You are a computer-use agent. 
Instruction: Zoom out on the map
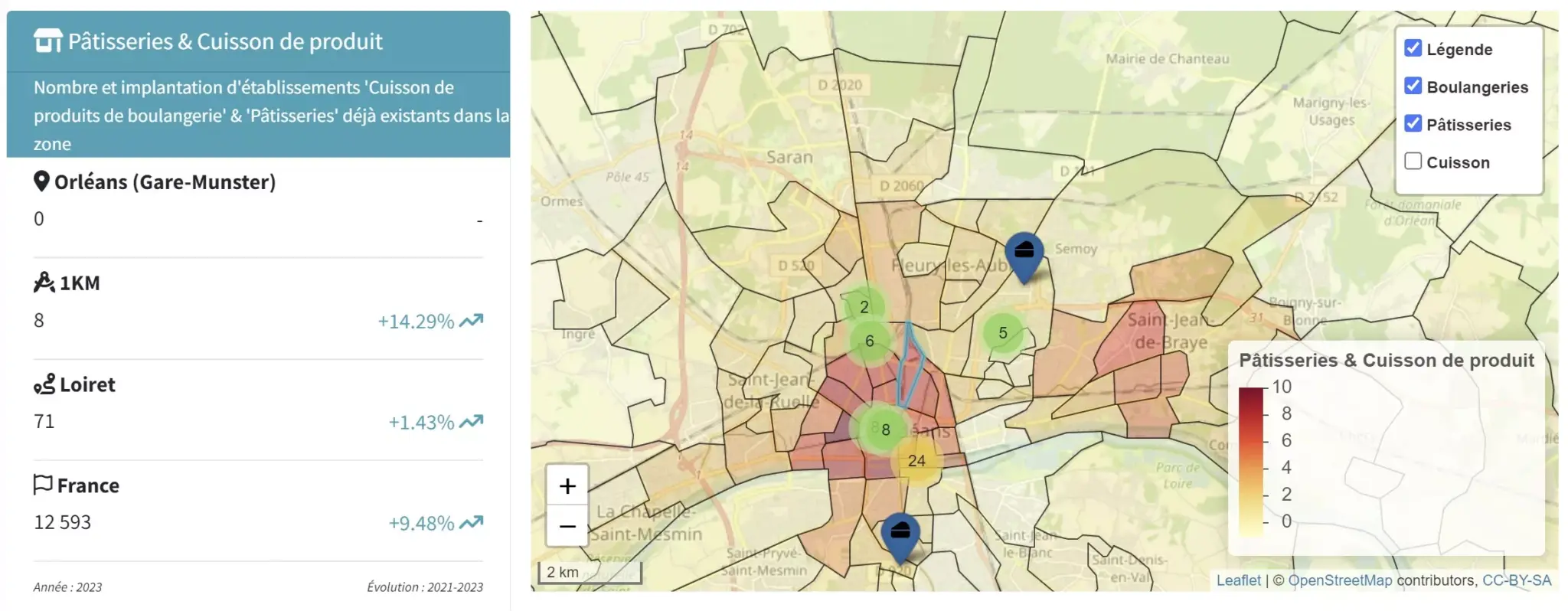pyautogui.click(x=567, y=526)
